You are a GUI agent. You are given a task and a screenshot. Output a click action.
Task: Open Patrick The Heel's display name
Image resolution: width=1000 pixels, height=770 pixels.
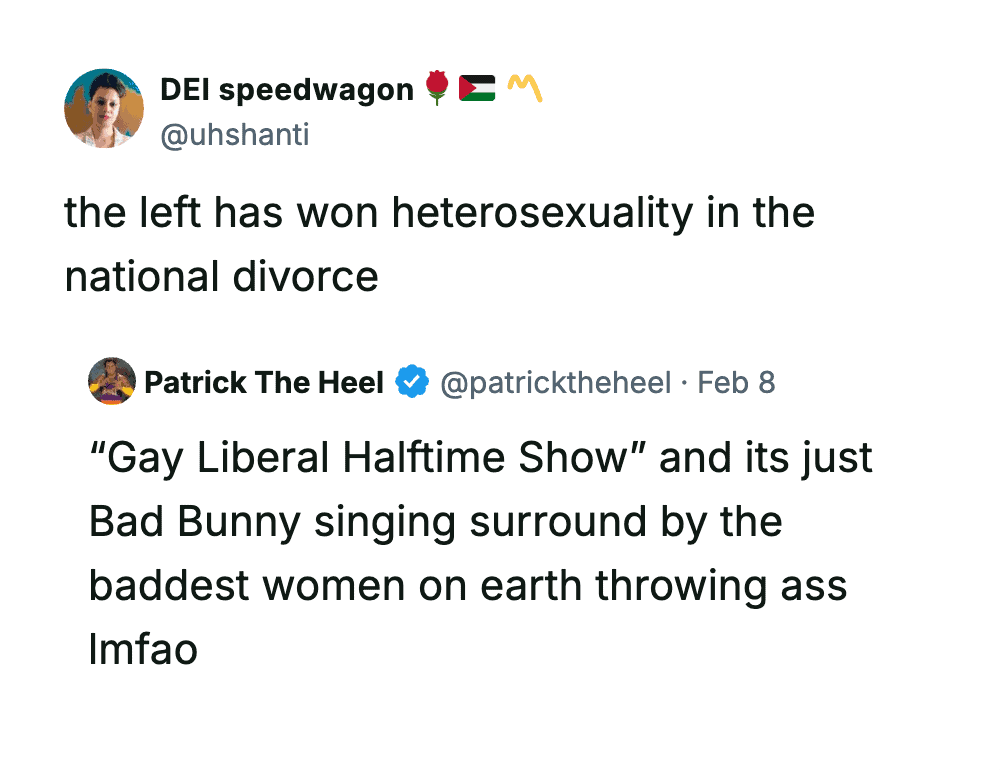(264, 382)
